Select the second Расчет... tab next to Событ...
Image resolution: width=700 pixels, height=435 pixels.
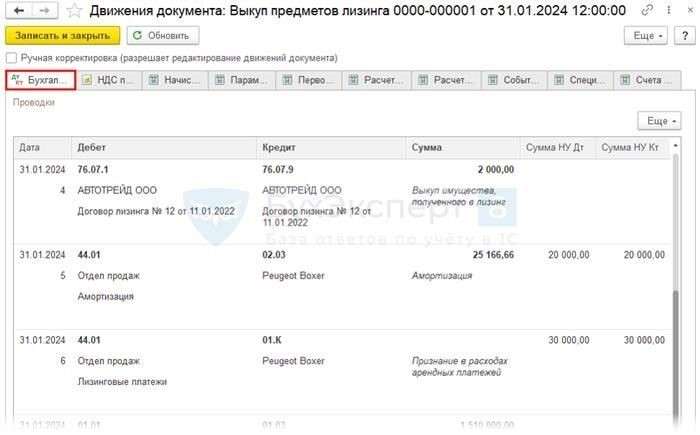pos(446,80)
